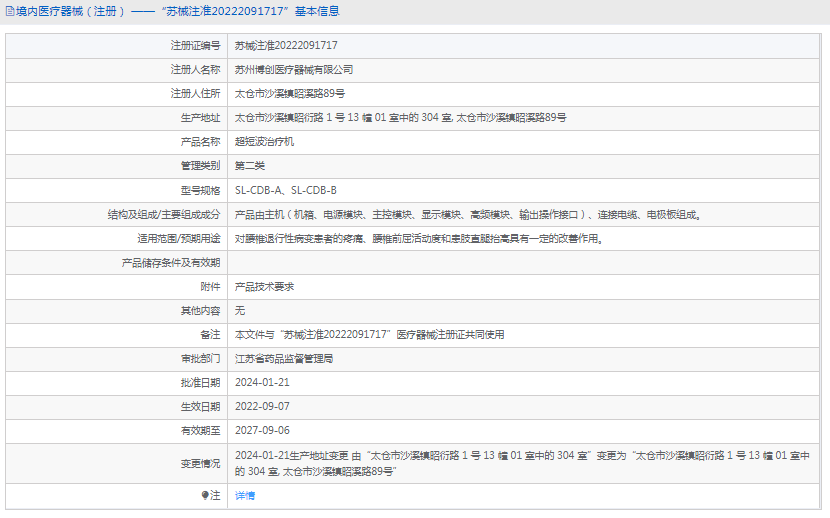The image size is (830, 518).
Task: Select the production address value text
Action: tap(400, 118)
